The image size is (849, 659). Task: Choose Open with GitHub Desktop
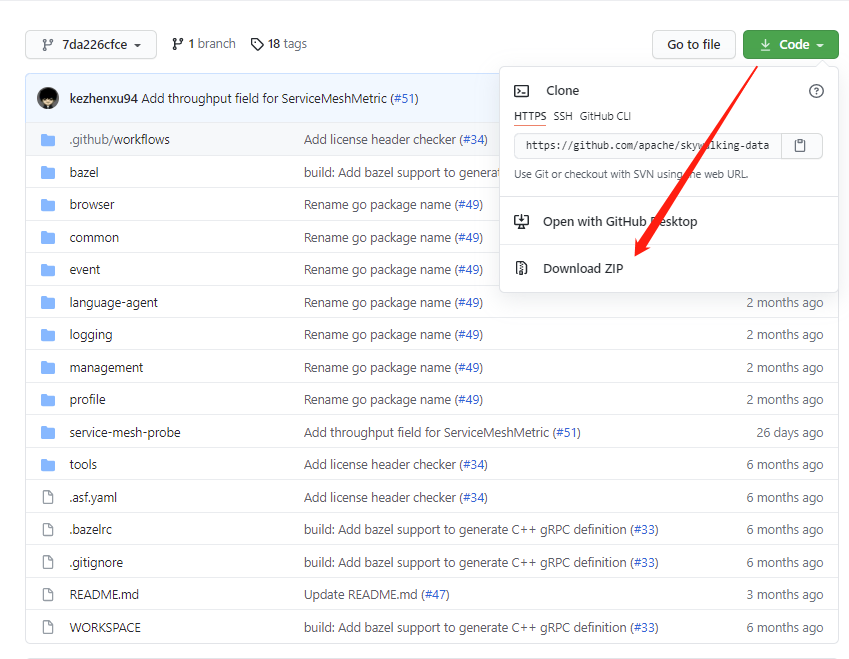[620, 221]
